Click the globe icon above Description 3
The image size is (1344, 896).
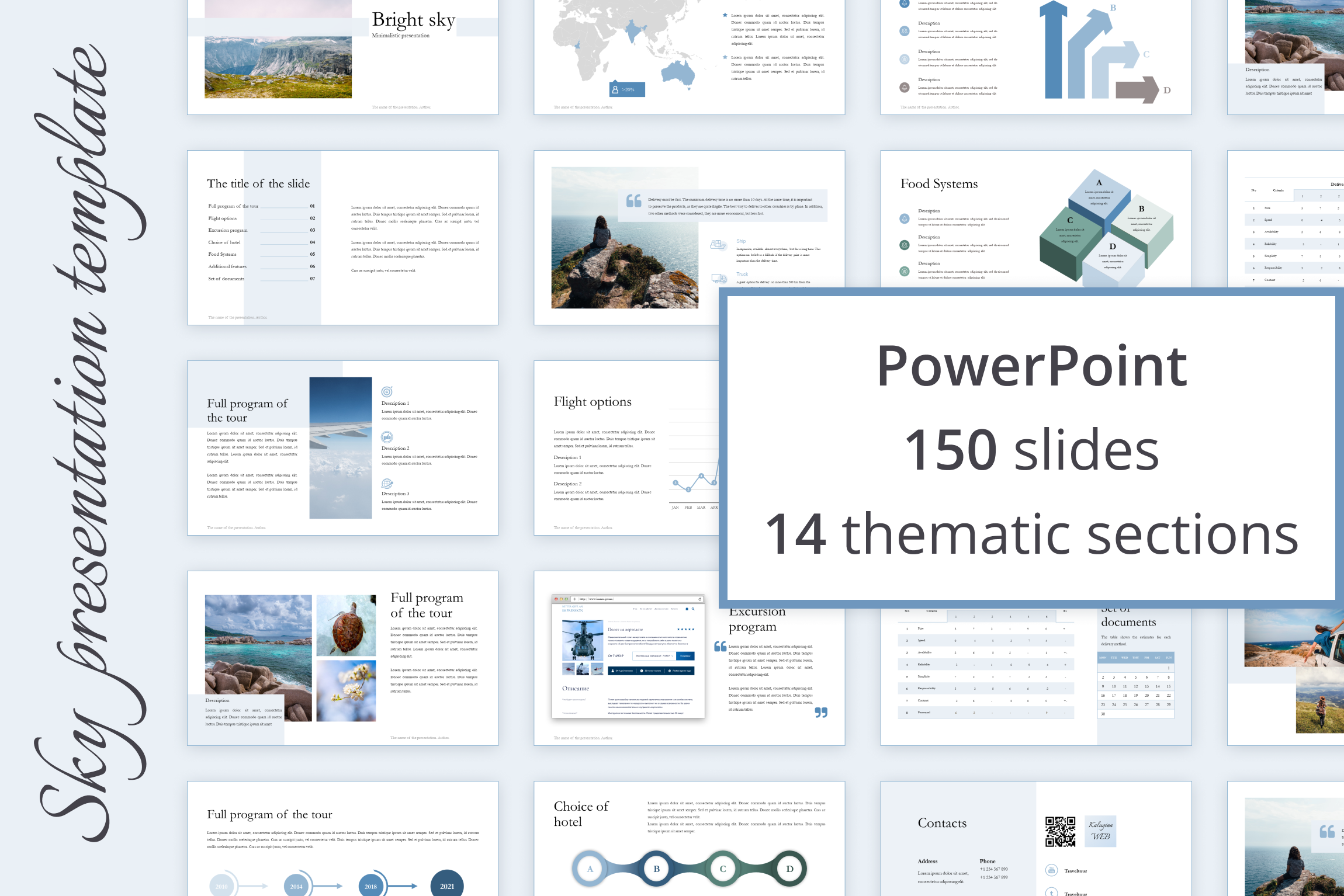pyautogui.click(x=387, y=483)
